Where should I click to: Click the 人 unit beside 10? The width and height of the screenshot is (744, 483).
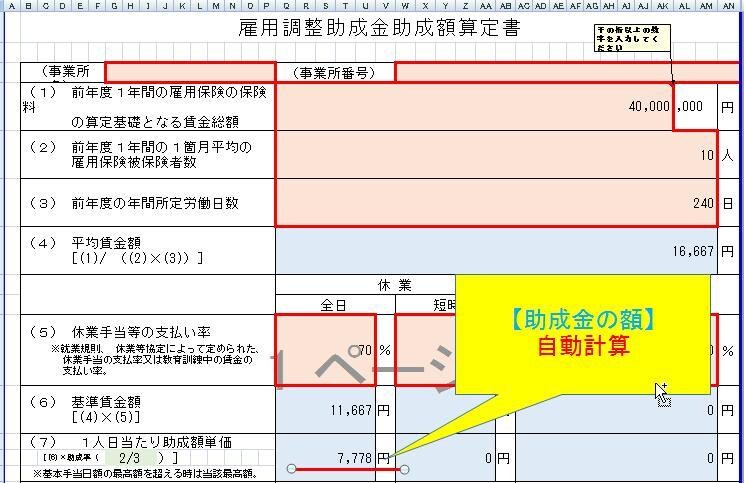(x=728, y=155)
